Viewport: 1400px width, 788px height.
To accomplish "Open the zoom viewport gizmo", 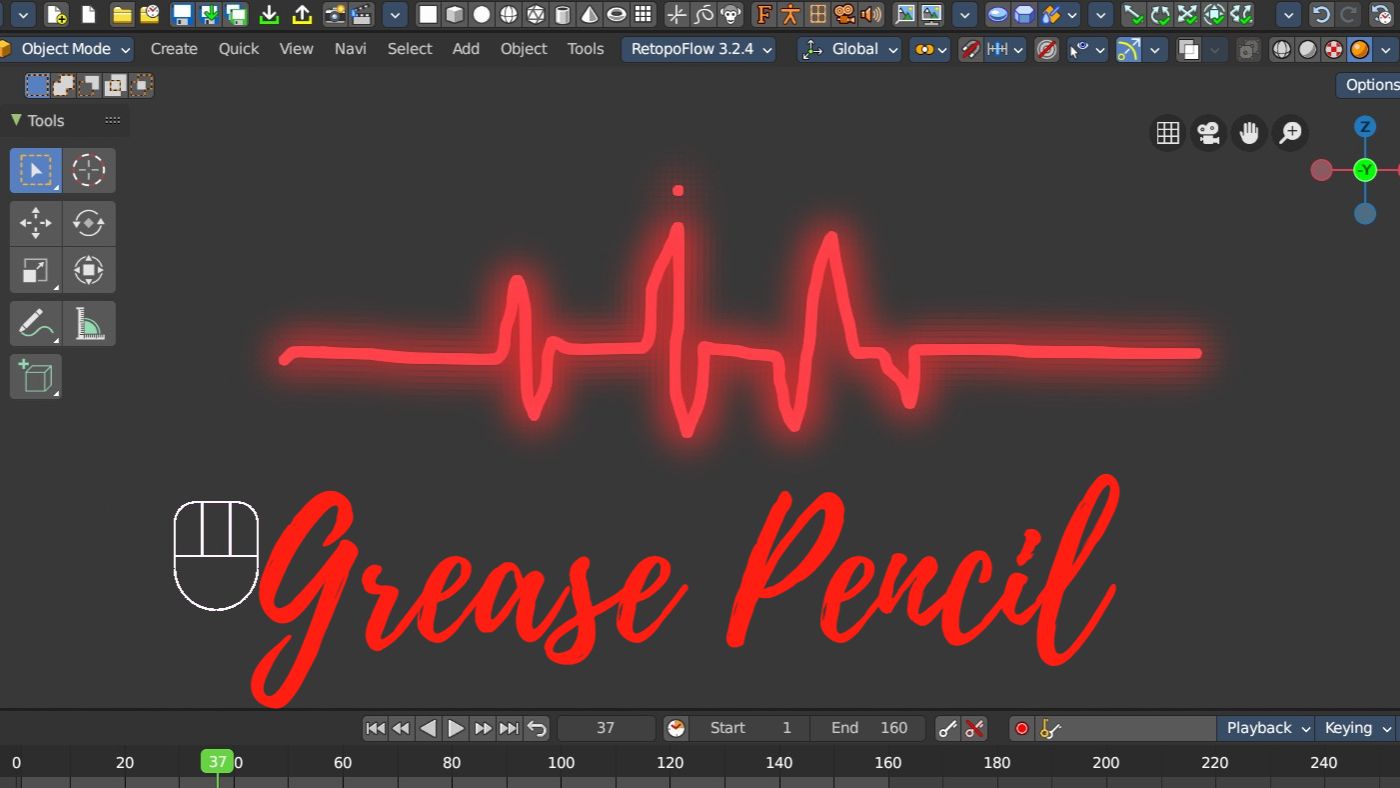I will click(1291, 132).
